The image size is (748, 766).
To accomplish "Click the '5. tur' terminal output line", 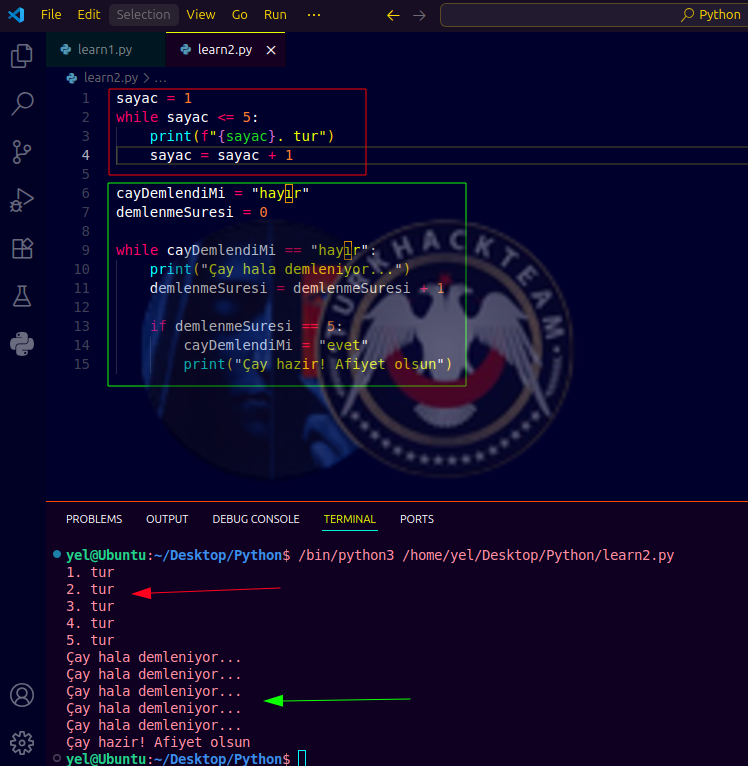I will point(90,640).
